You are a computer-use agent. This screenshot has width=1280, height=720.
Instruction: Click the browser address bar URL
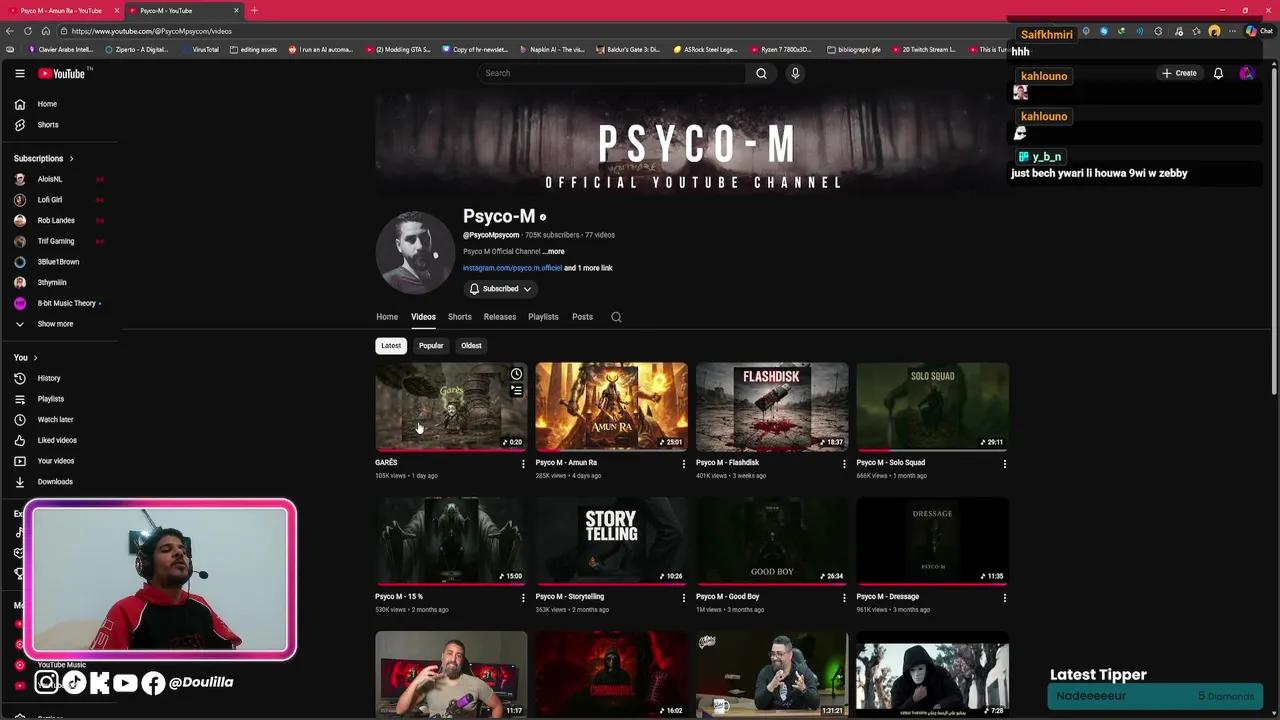[152, 31]
